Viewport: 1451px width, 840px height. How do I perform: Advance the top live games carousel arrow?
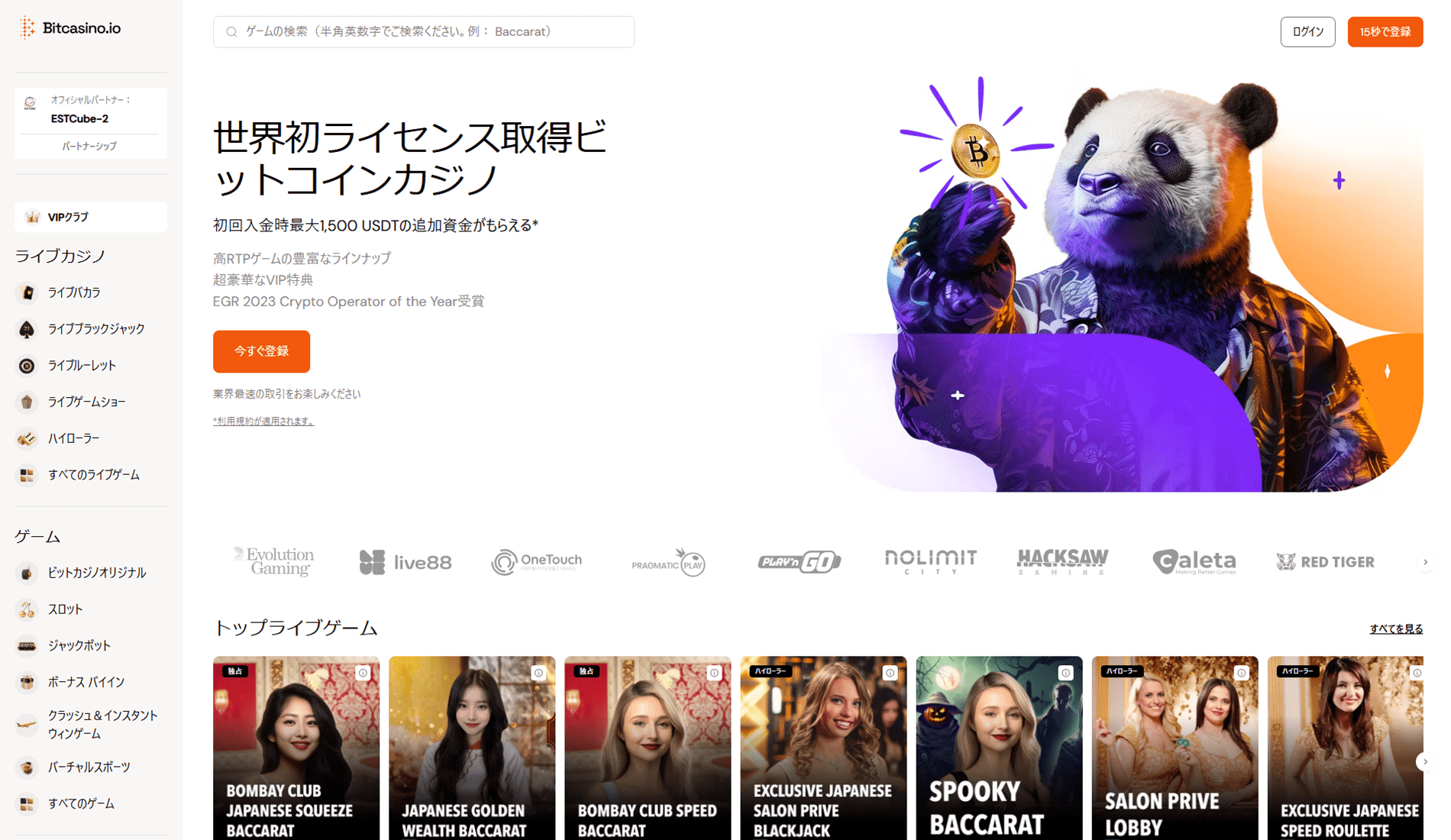point(1425,761)
